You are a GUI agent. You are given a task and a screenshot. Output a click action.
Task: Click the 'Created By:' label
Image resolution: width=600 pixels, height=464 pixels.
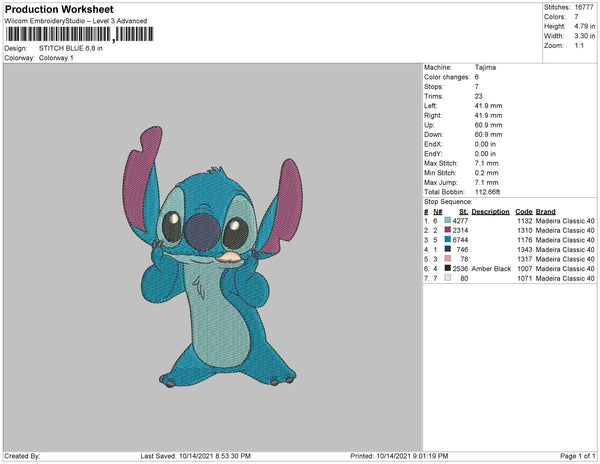point(22,456)
